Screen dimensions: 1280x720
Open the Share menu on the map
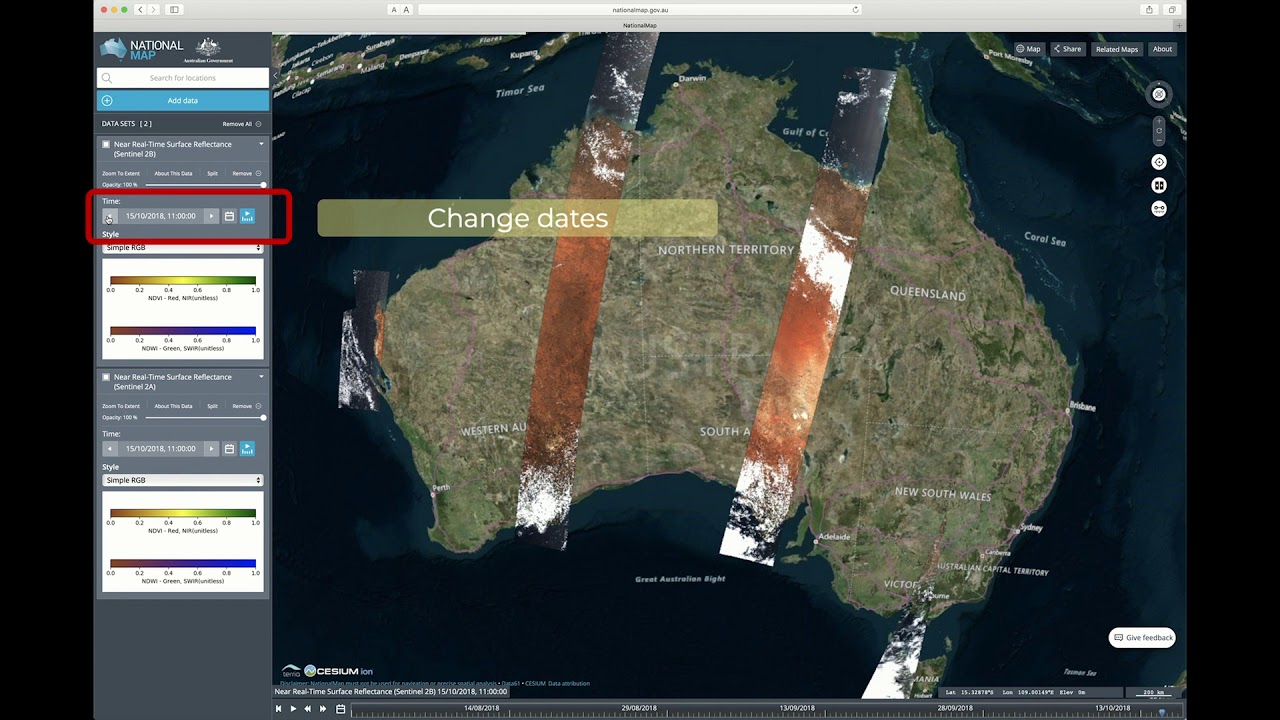pyautogui.click(x=1067, y=49)
